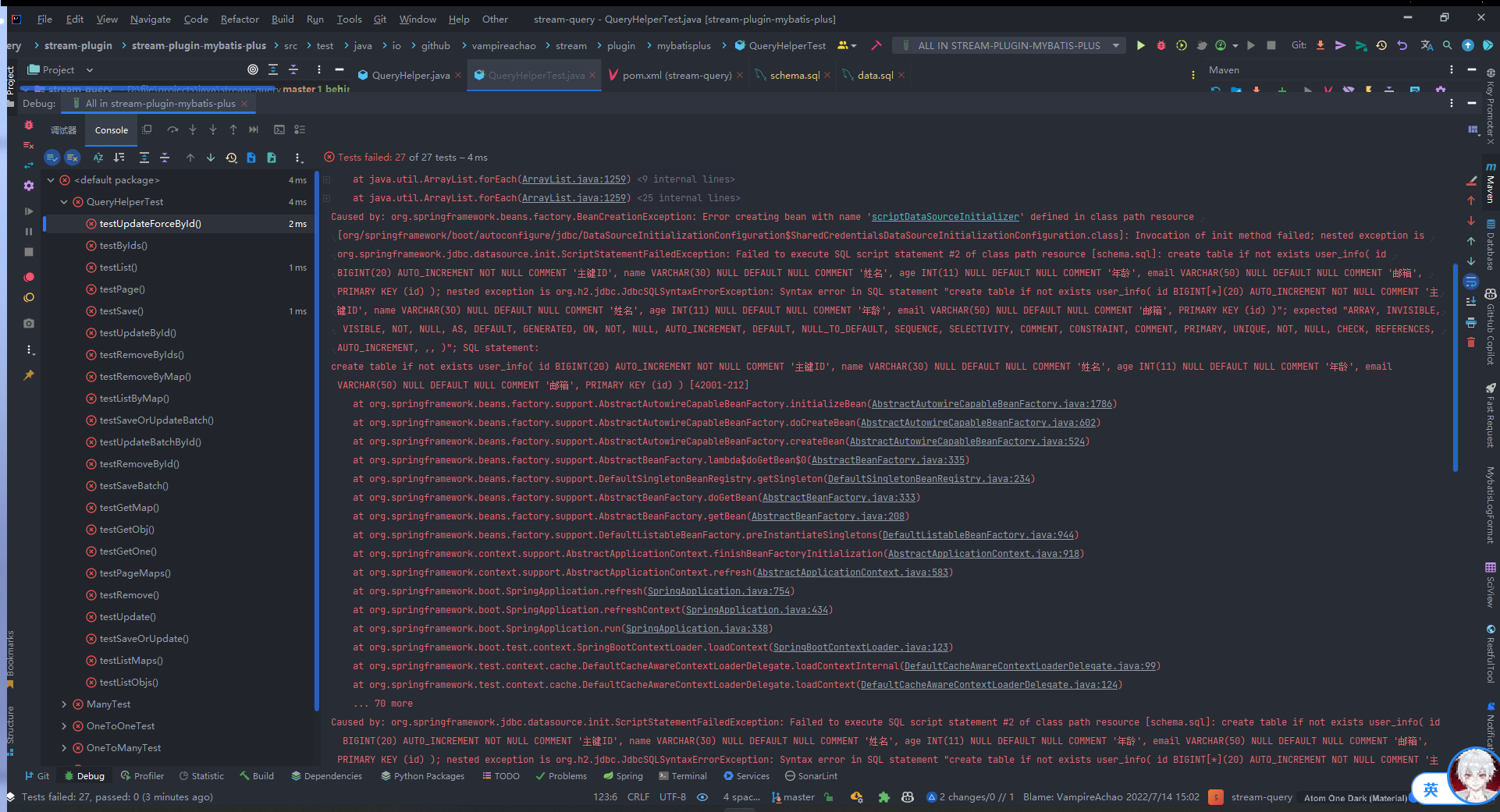
Task: Open the Refactor menu
Action: pos(239,19)
